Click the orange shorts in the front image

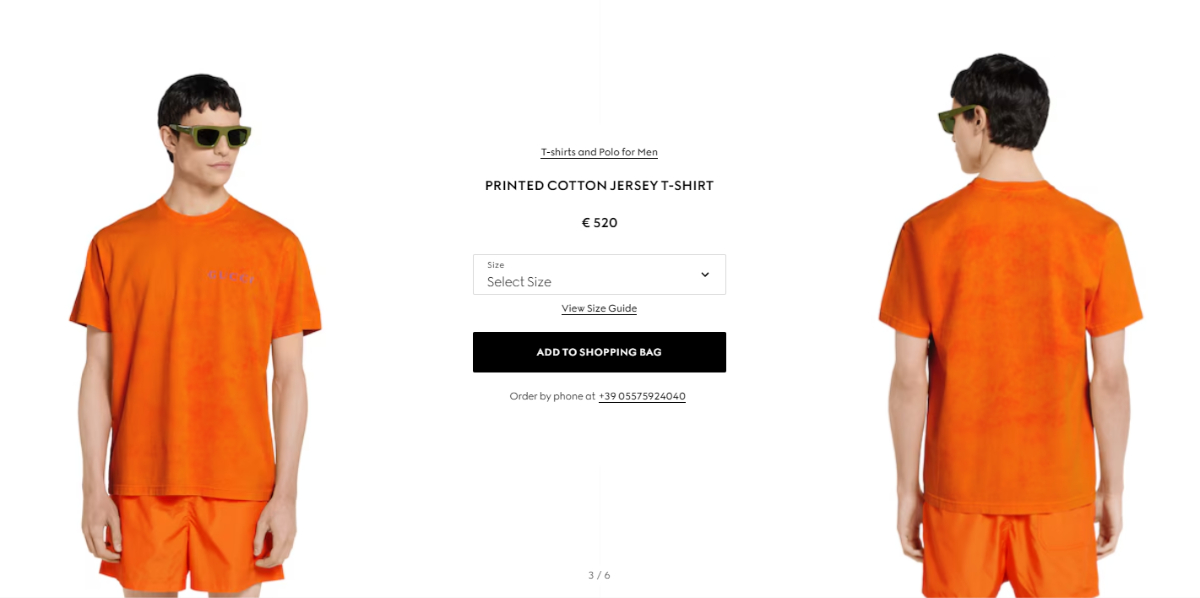point(190,540)
